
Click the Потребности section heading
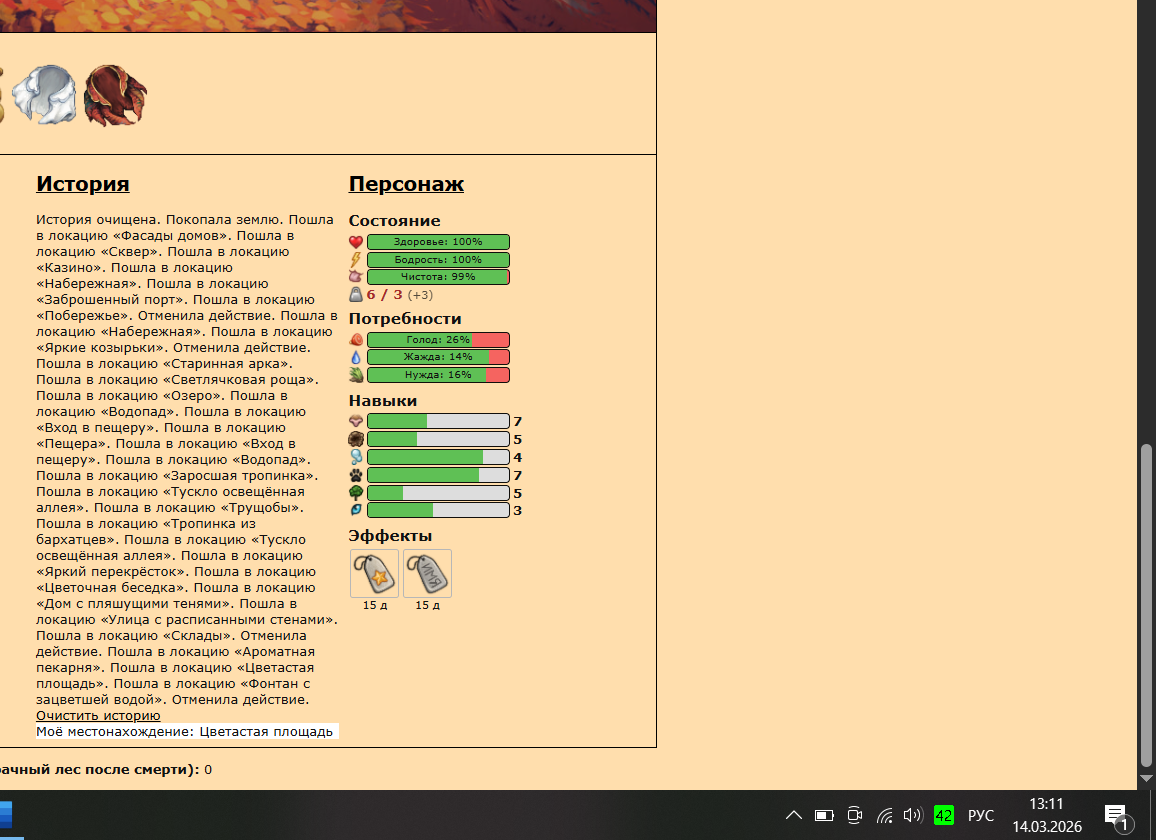(405, 319)
